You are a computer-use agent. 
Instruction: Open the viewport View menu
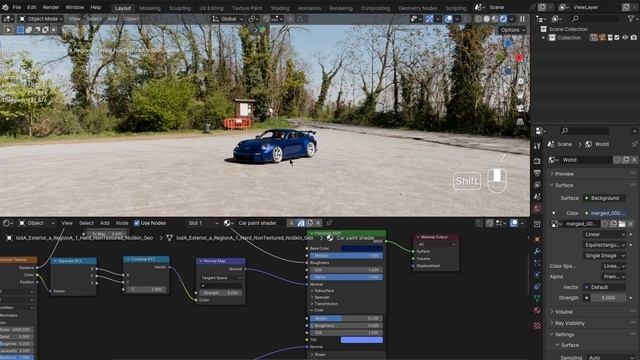[75, 19]
